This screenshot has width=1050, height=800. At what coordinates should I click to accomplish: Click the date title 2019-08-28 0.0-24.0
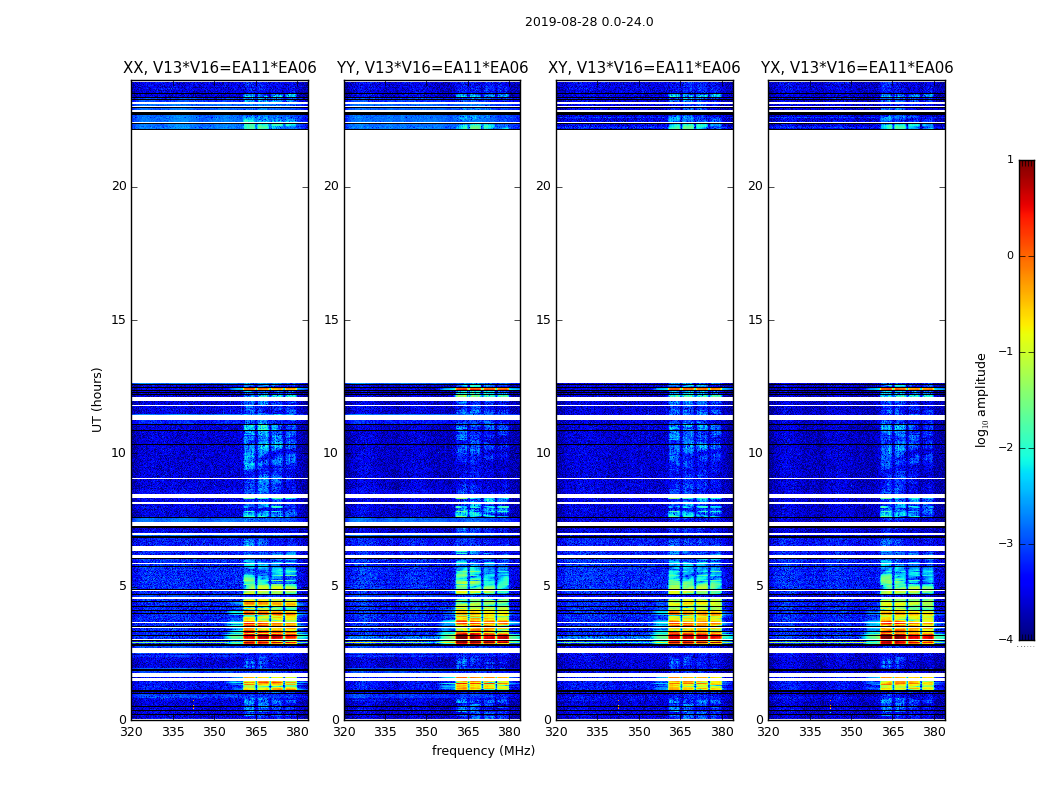point(589,22)
